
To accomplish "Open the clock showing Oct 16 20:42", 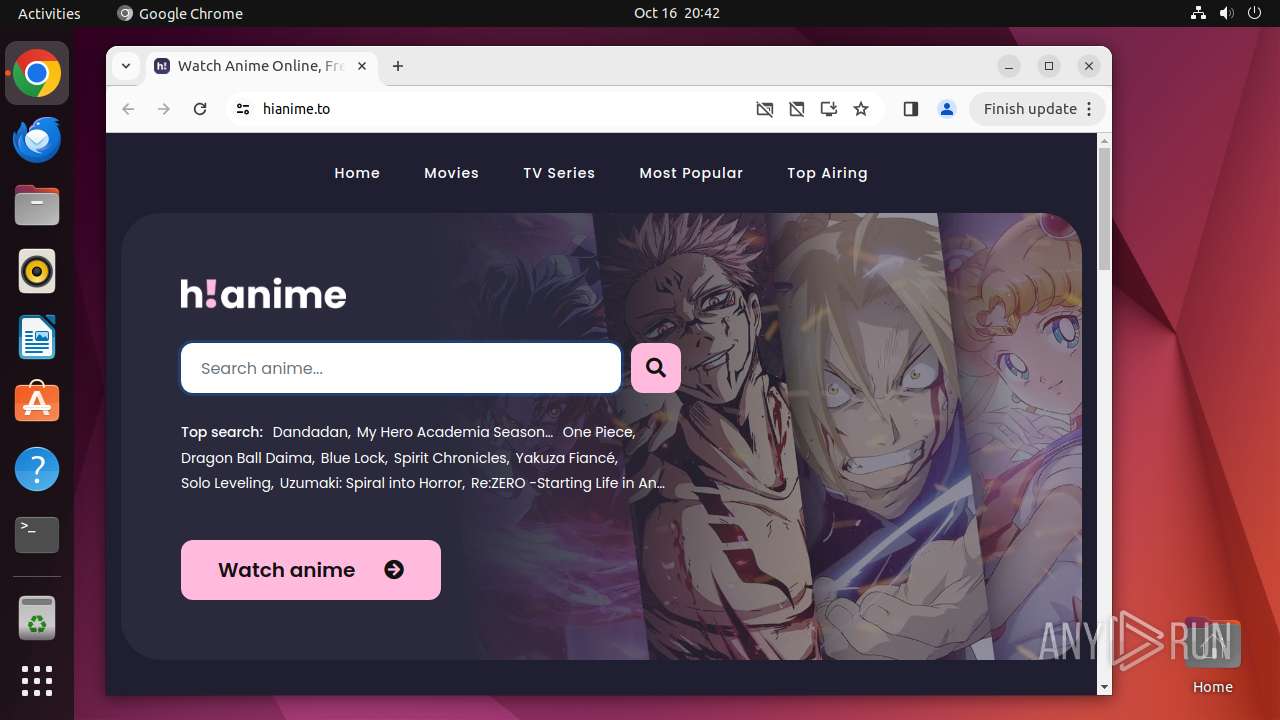I will [677, 13].
